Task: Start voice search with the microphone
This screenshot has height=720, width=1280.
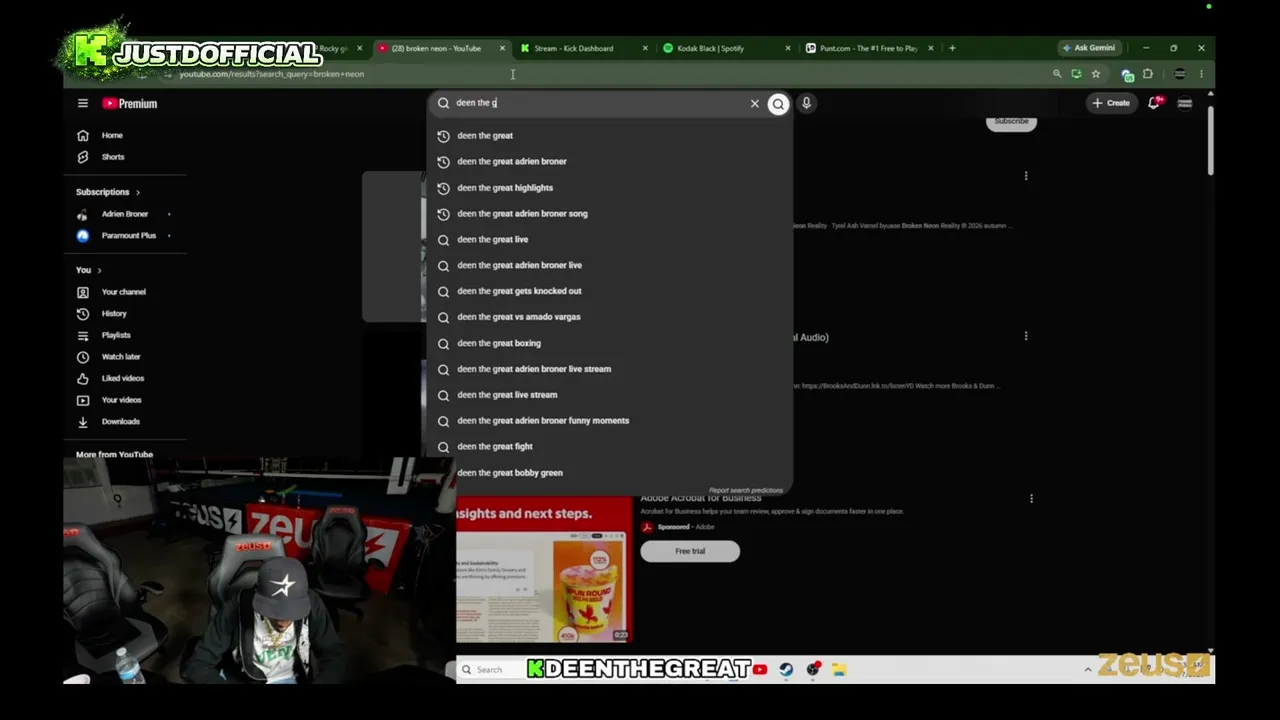Action: coord(806,103)
